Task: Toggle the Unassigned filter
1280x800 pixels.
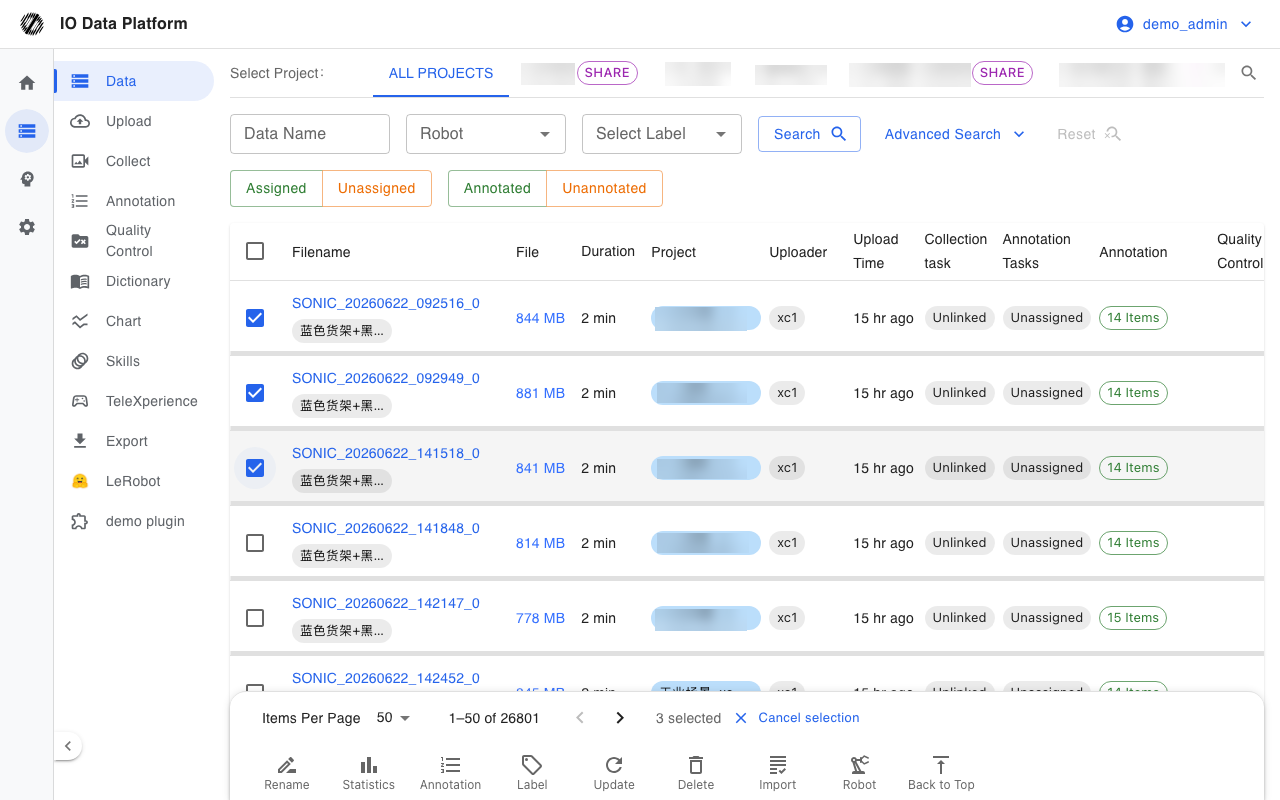Action: [376, 188]
